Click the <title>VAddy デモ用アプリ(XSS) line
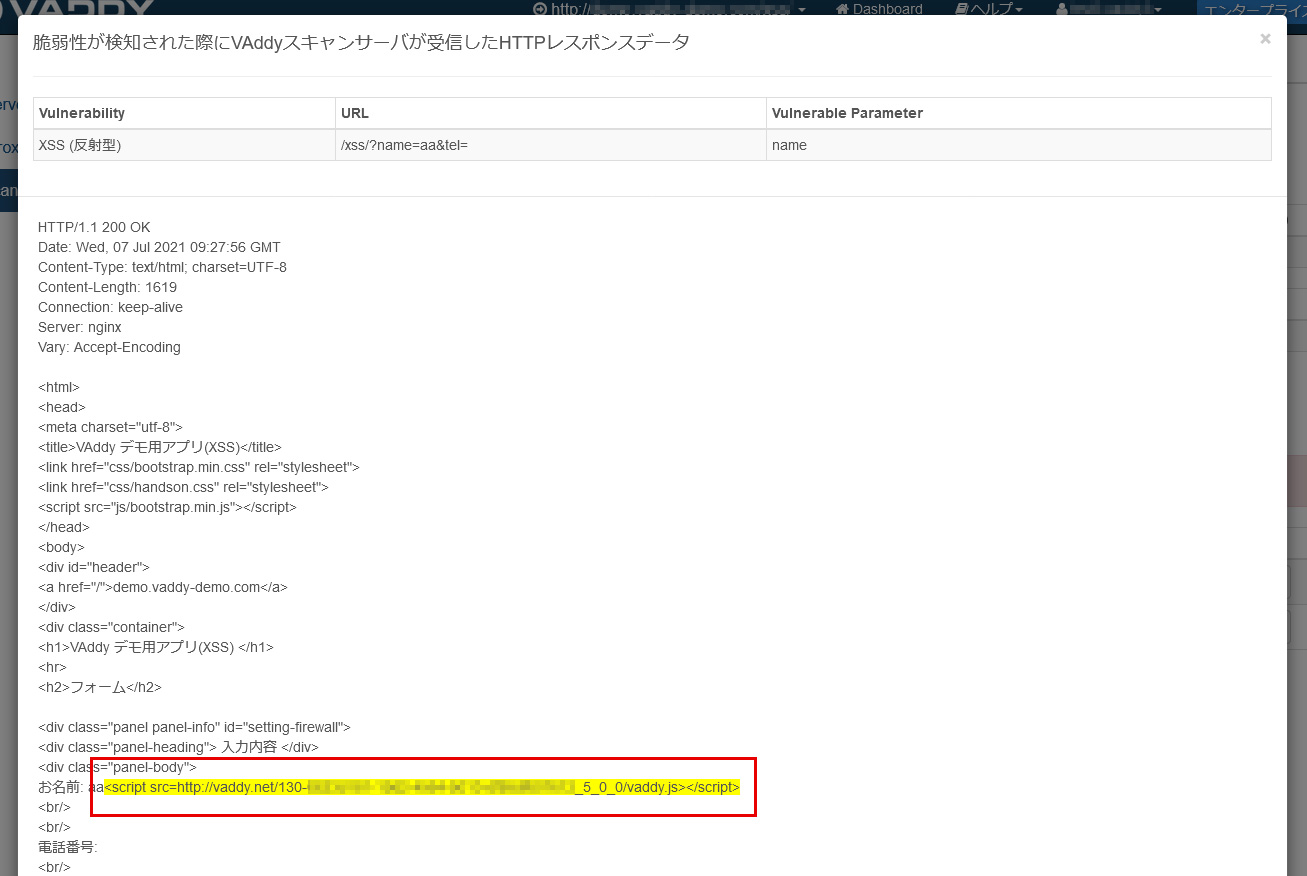The height and width of the screenshot is (876, 1307). 160,447
